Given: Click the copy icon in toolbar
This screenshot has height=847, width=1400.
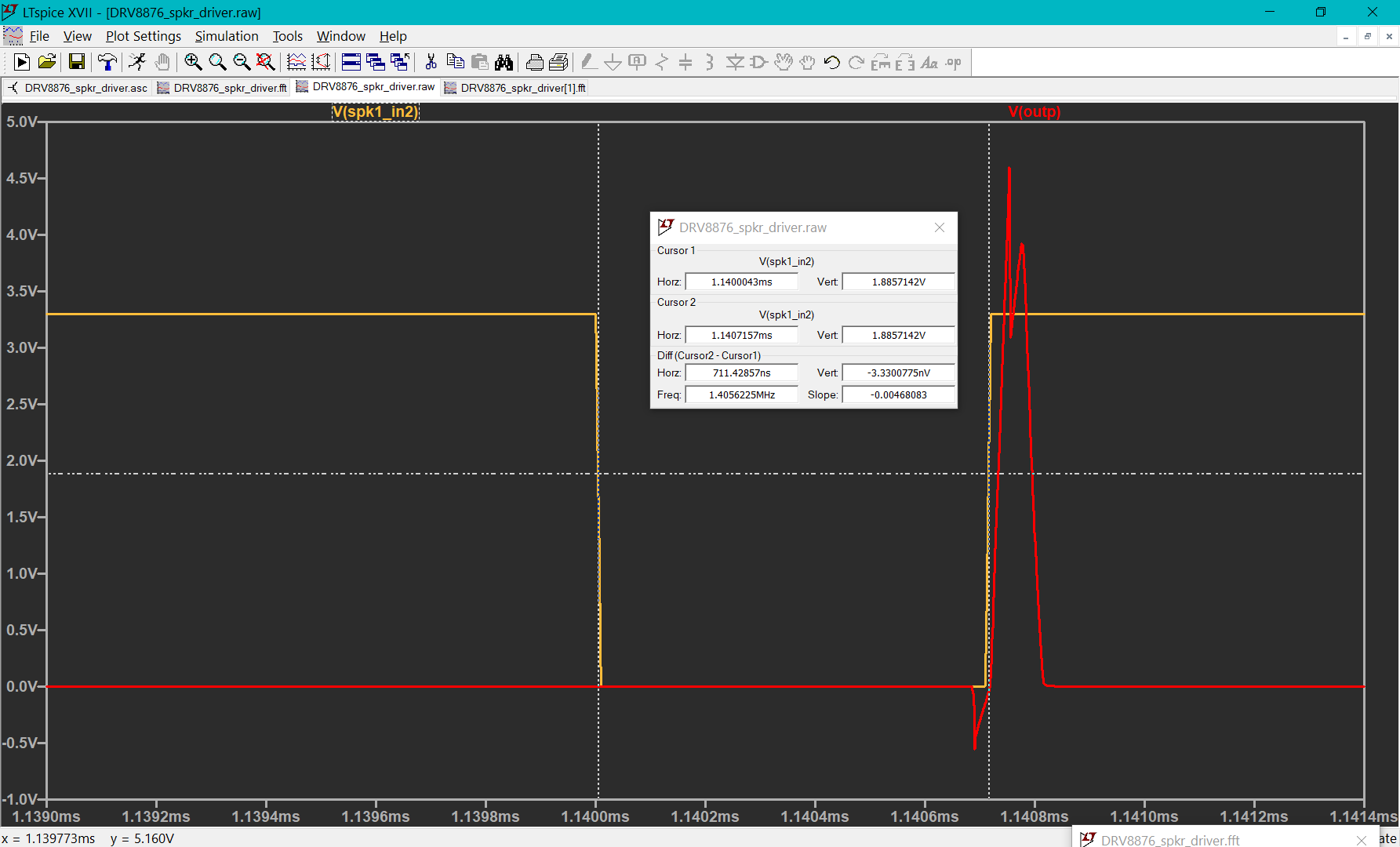Looking at the screenshot, I should (x=455, y=62).
